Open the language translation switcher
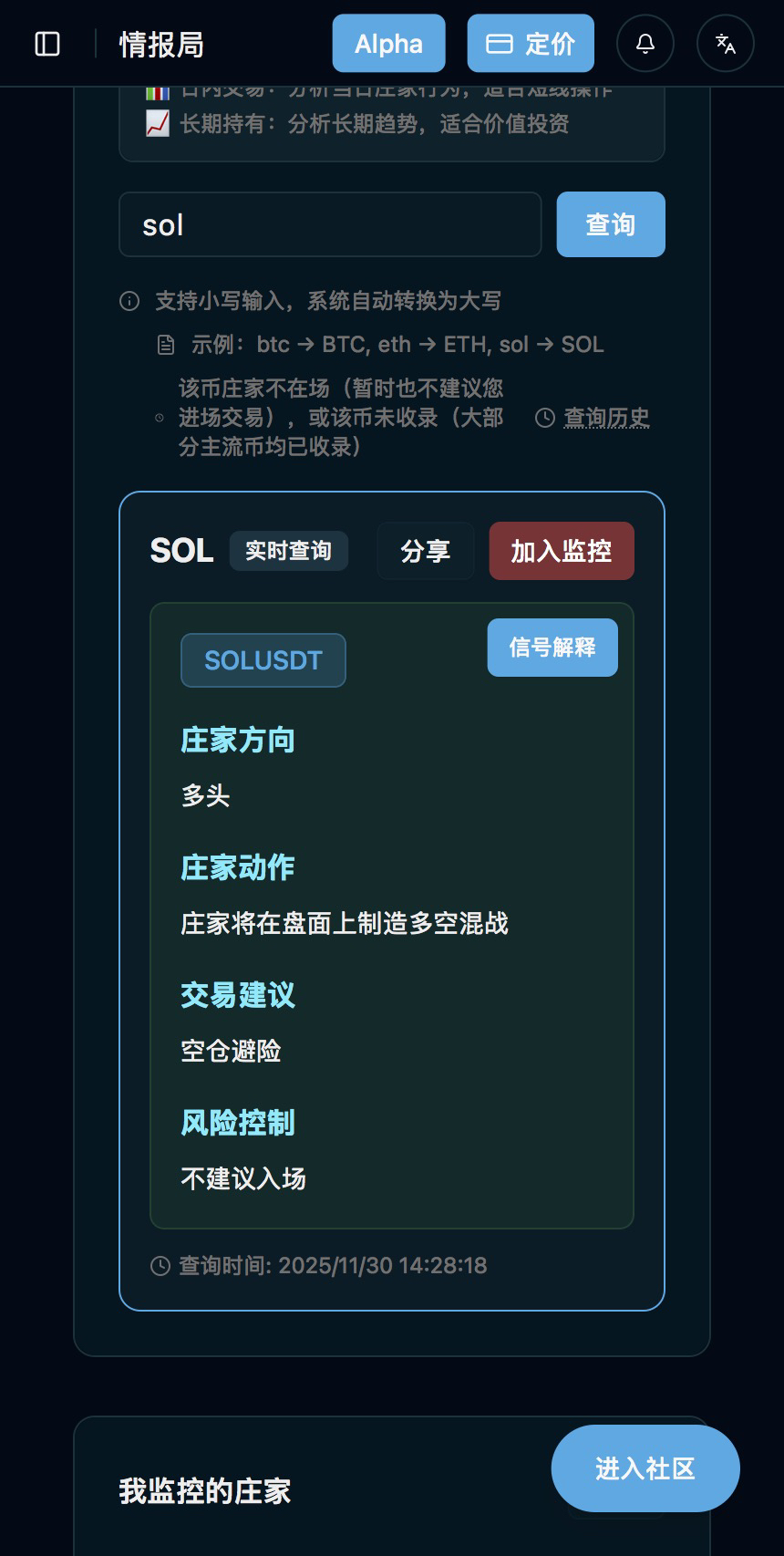784x1556 pixels. [x=726, y=44]
